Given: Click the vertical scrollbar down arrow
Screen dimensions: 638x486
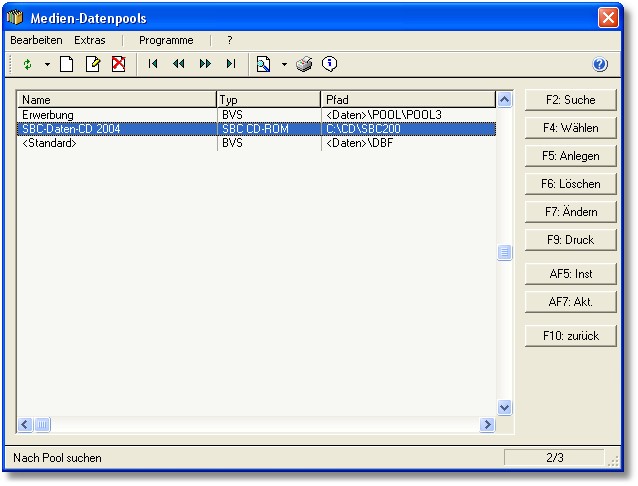Looking at the screenshot, I should click(x=504, y=408).
